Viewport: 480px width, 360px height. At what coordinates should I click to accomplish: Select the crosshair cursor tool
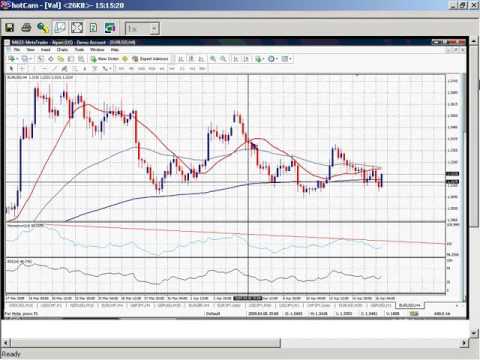coord(22,69)
